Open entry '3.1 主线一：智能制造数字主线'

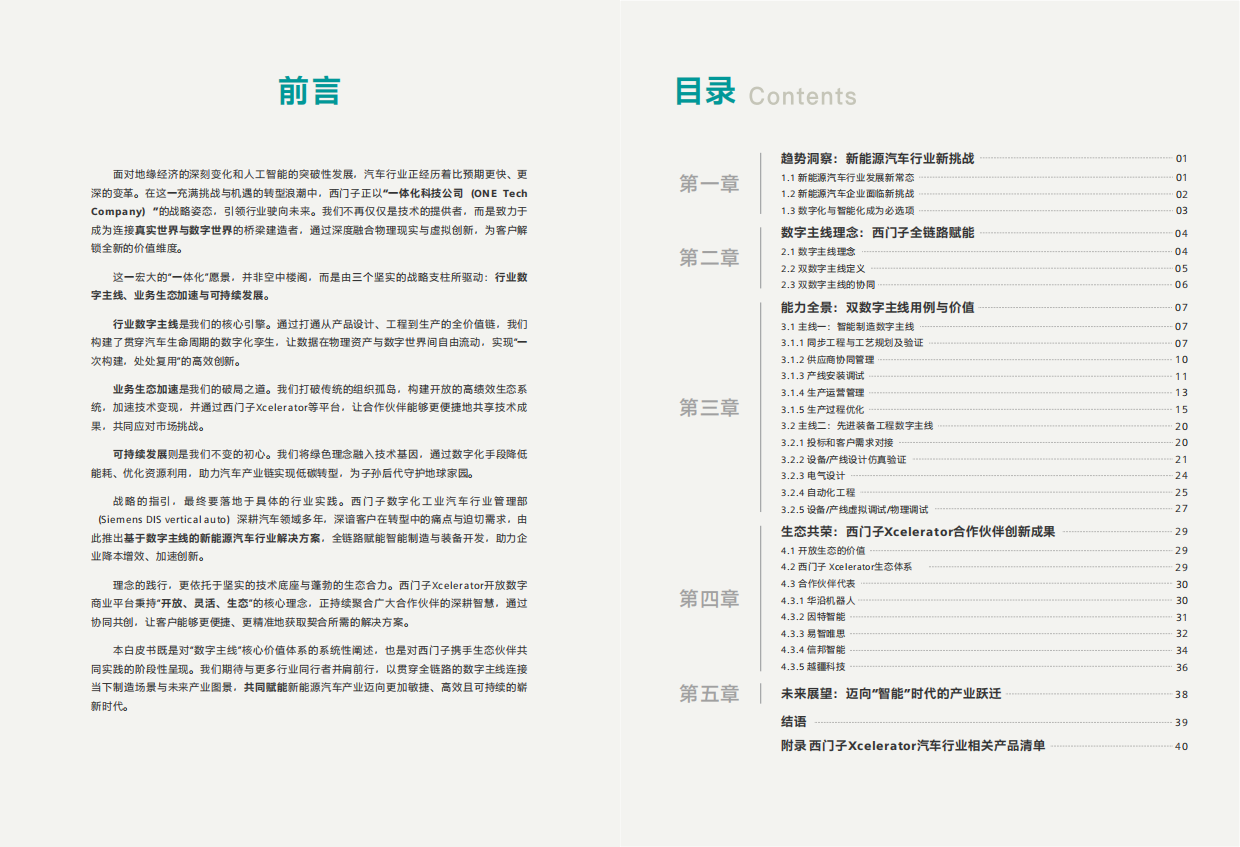coord(848,327)
